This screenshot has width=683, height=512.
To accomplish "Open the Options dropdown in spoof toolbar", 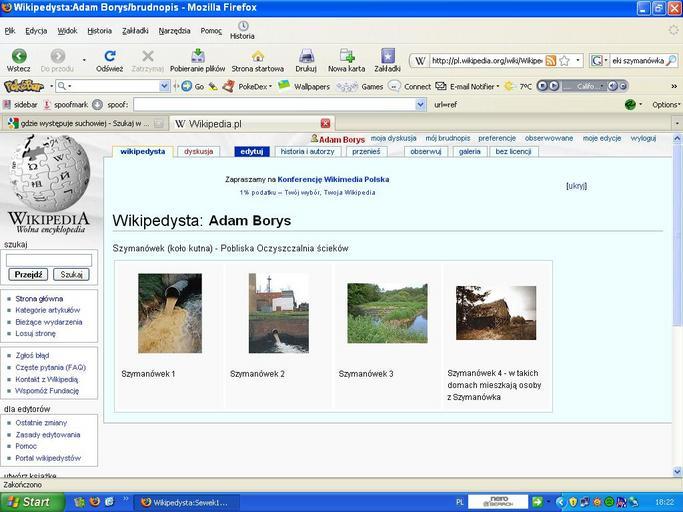I will (666, 104).
